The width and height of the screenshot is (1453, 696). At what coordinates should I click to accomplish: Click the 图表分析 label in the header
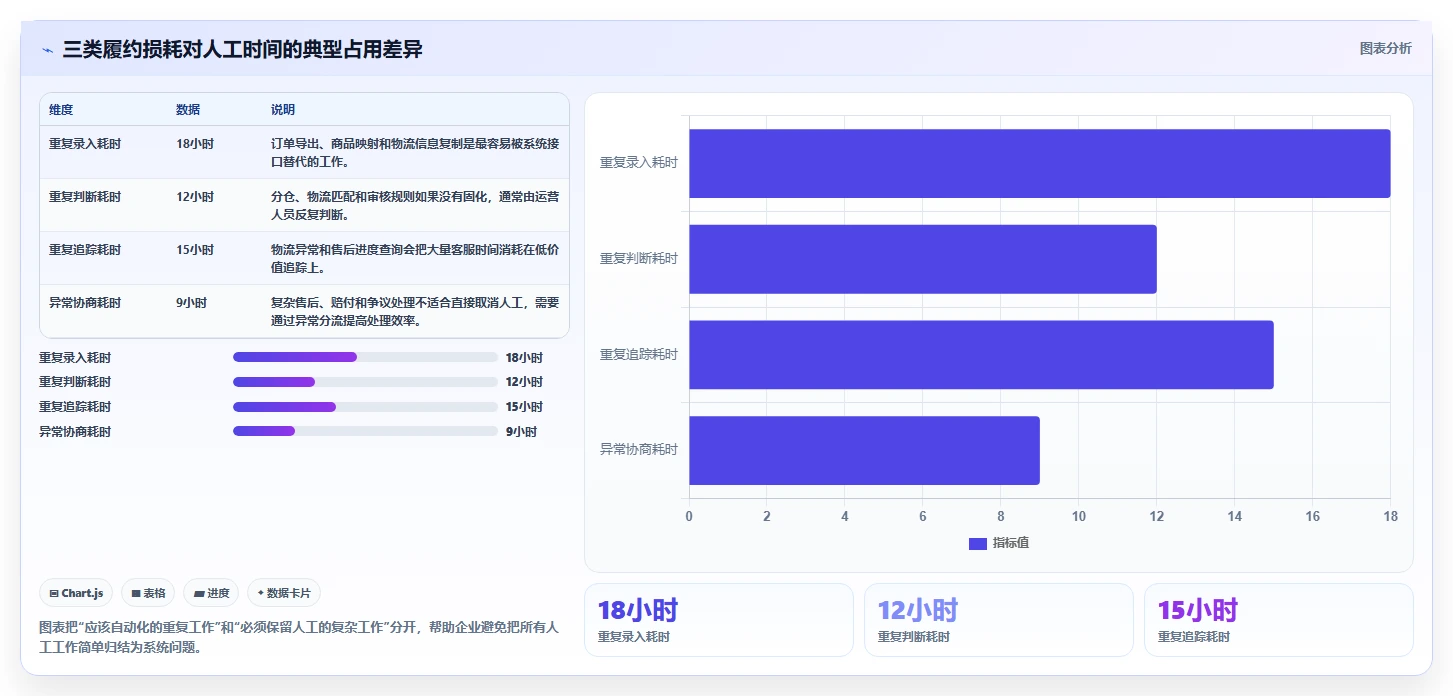[x=1385, y=48]
